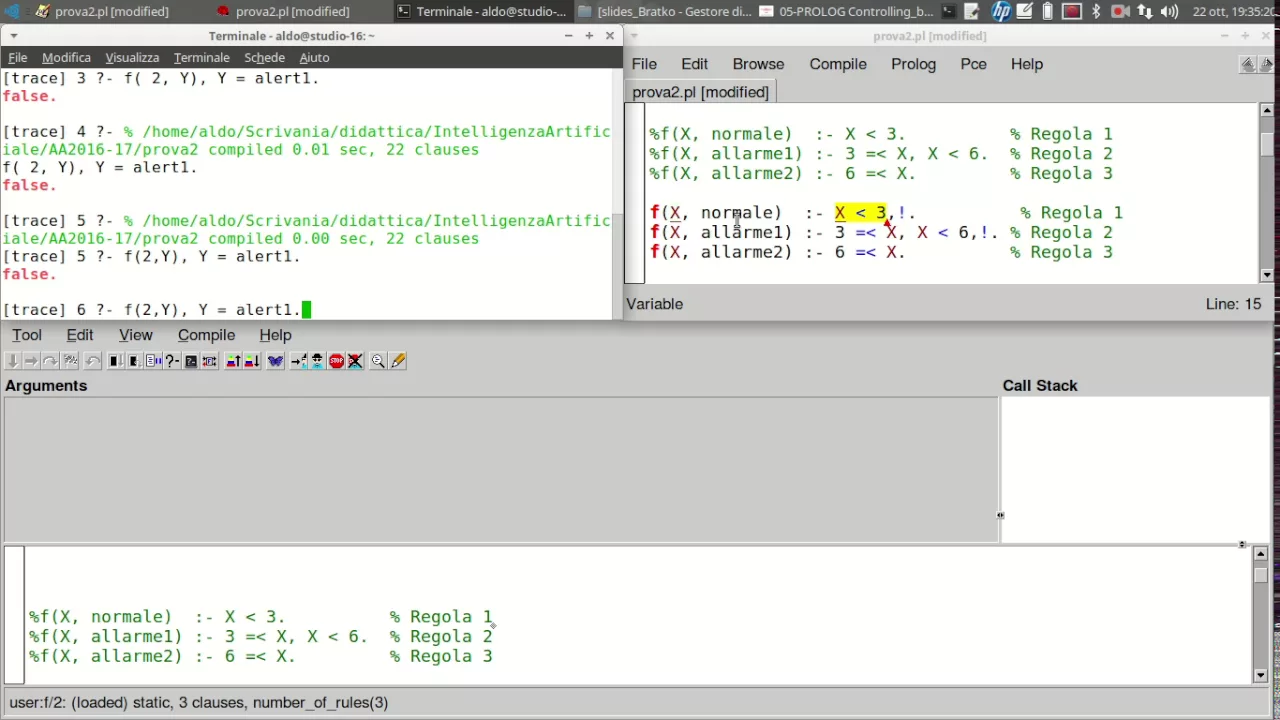The image size is (1280, 720).
Task: Click the question-mark query icon in debugger toolbar
Action: (171, 361)
